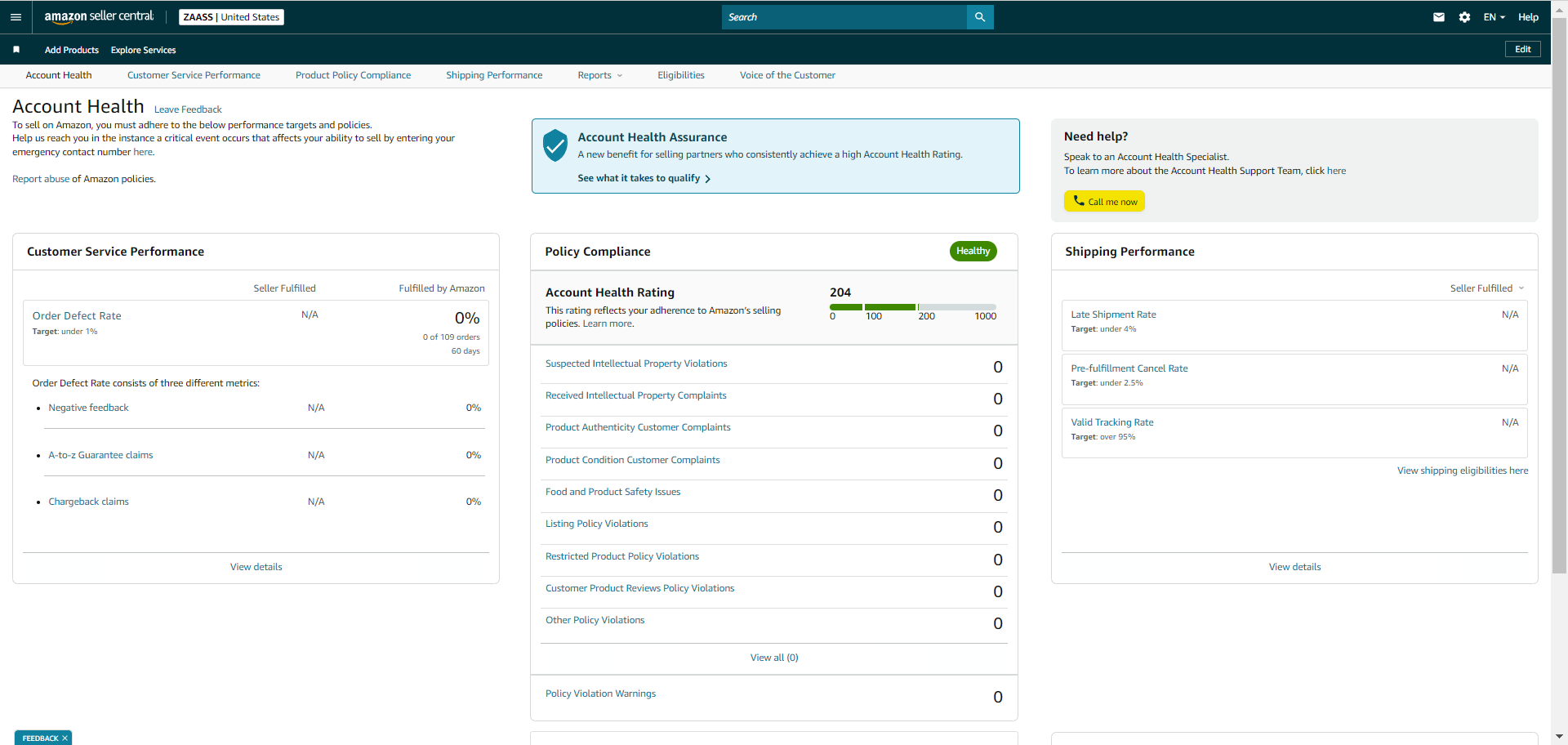Open the Seller Fulfilled shipping dropdown
Screen dimensions: 1568x745
point(1487,288)
